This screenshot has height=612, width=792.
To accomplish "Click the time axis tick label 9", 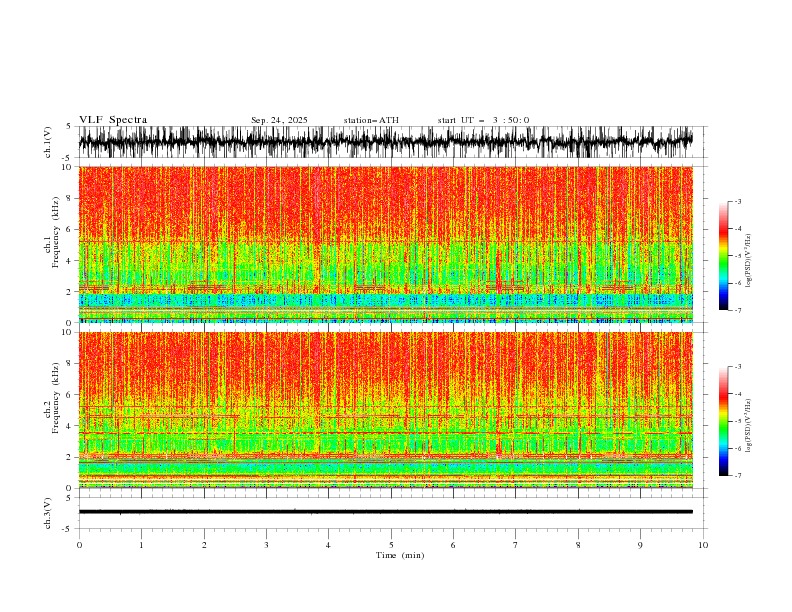I will tap(640, 545).
